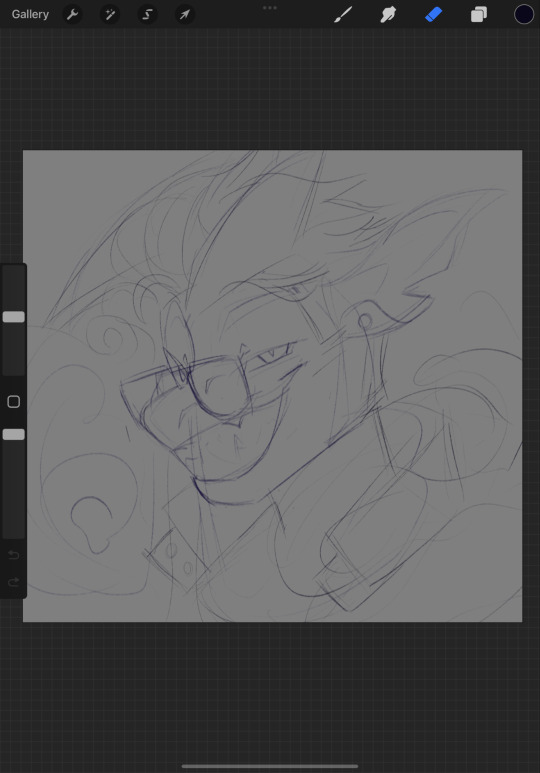Open the Adjustments magic wand menu
540x773 pixels.
pos(110,14)
